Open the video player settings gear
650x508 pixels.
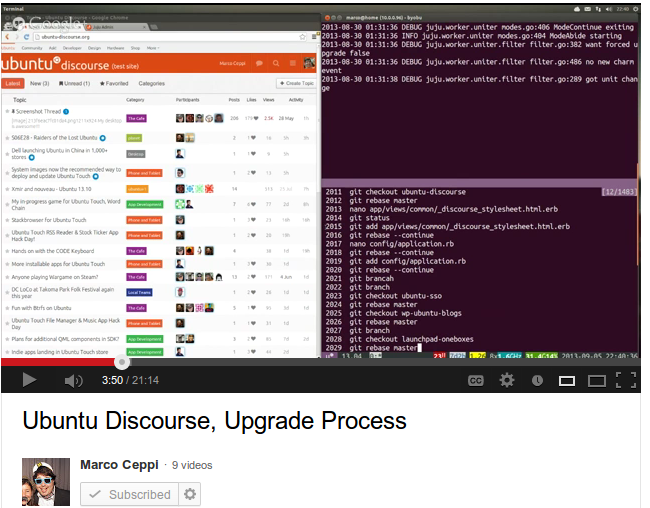507,380
